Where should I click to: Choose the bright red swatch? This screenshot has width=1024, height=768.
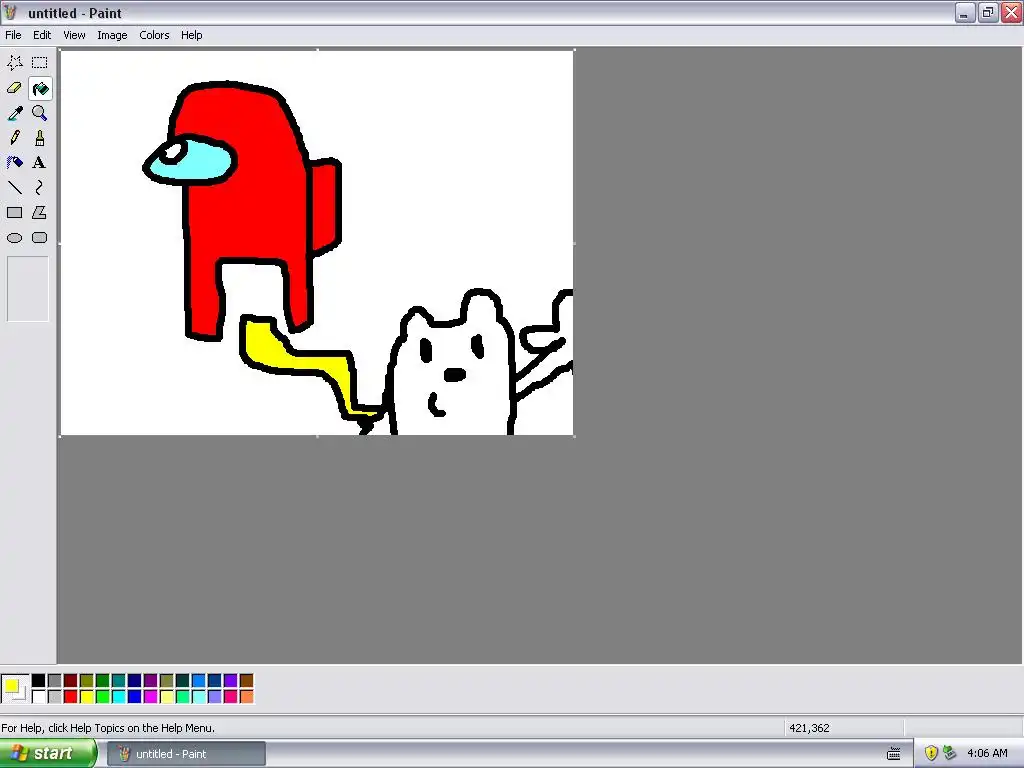(71, 697)
